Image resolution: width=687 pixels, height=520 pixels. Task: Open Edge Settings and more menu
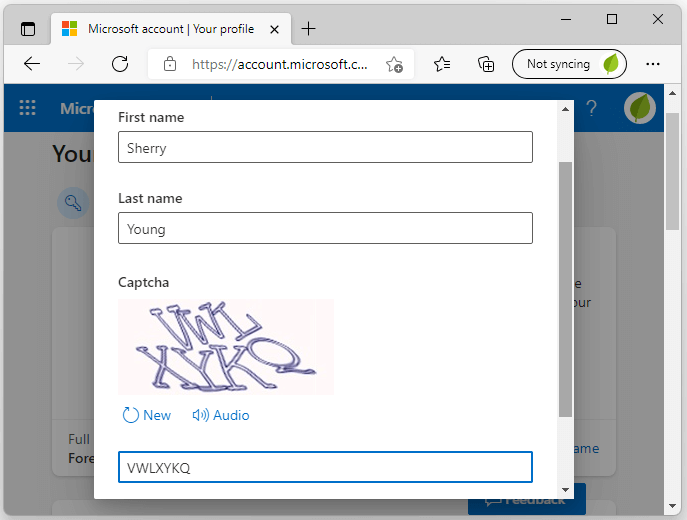point(652,64)
